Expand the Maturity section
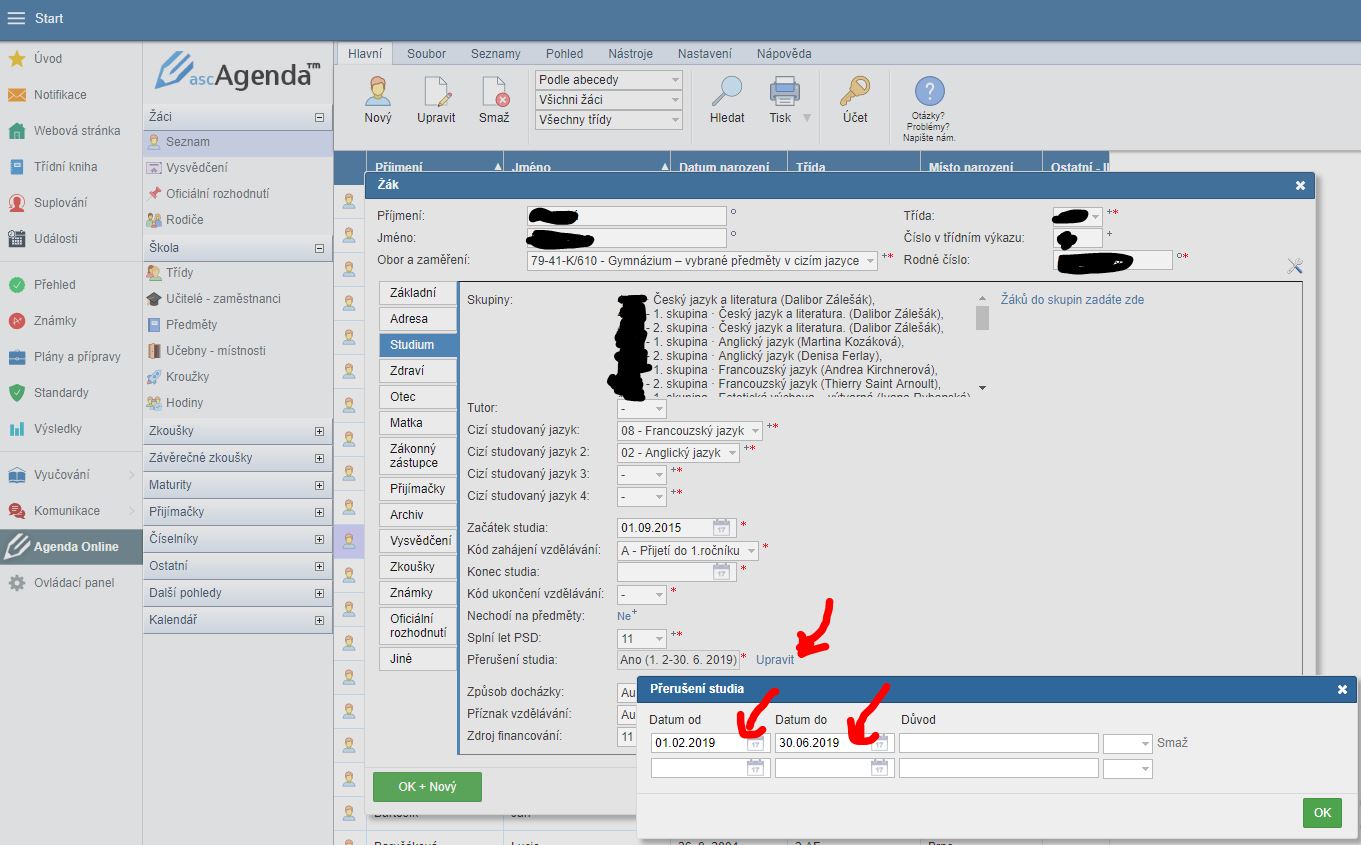The image size is (1361, 845). point(320,485)
